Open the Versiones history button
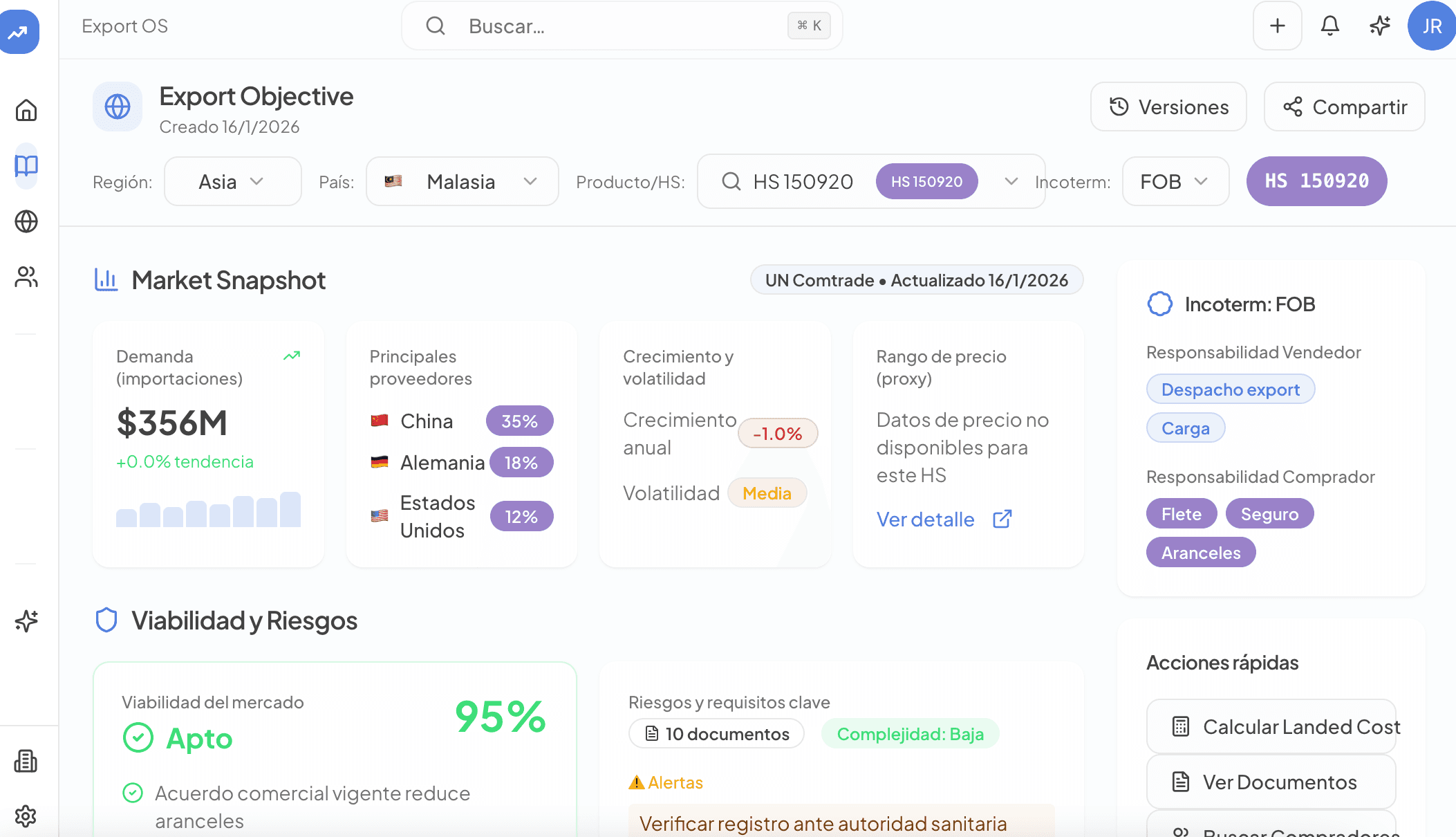1456x837 pixels. coord(1168,107)
